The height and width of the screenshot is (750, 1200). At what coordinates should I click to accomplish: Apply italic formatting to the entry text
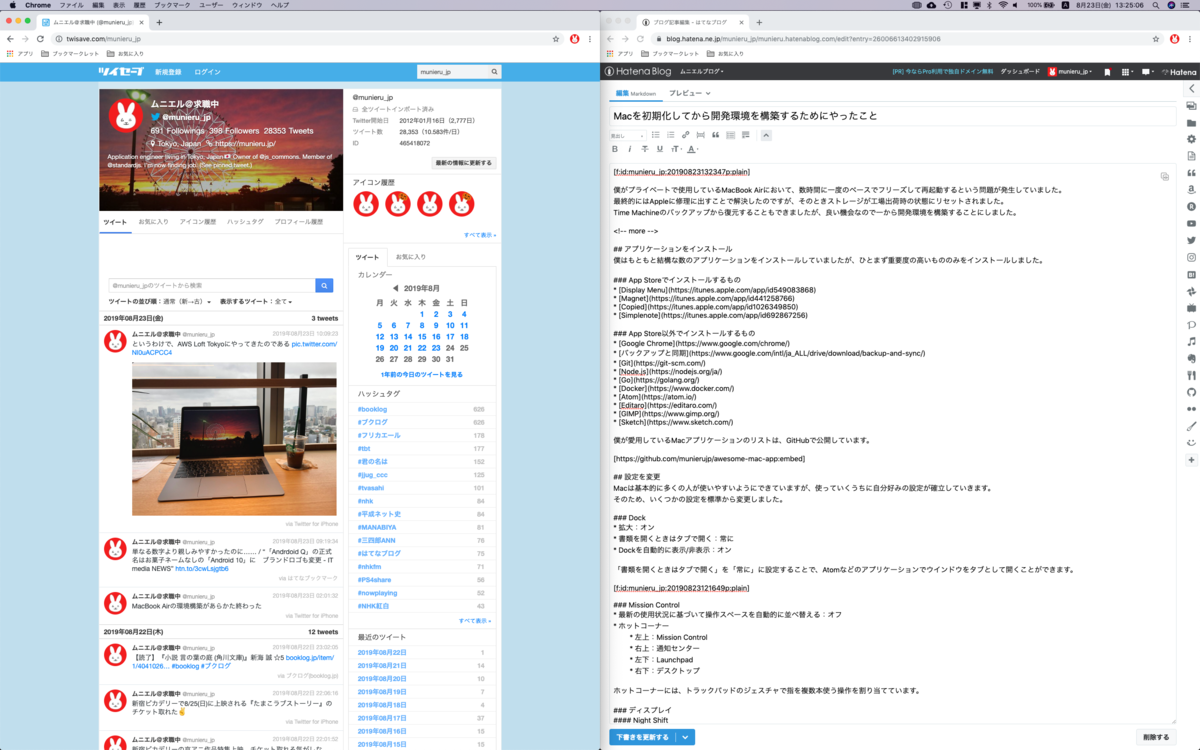tap(630, 149)
